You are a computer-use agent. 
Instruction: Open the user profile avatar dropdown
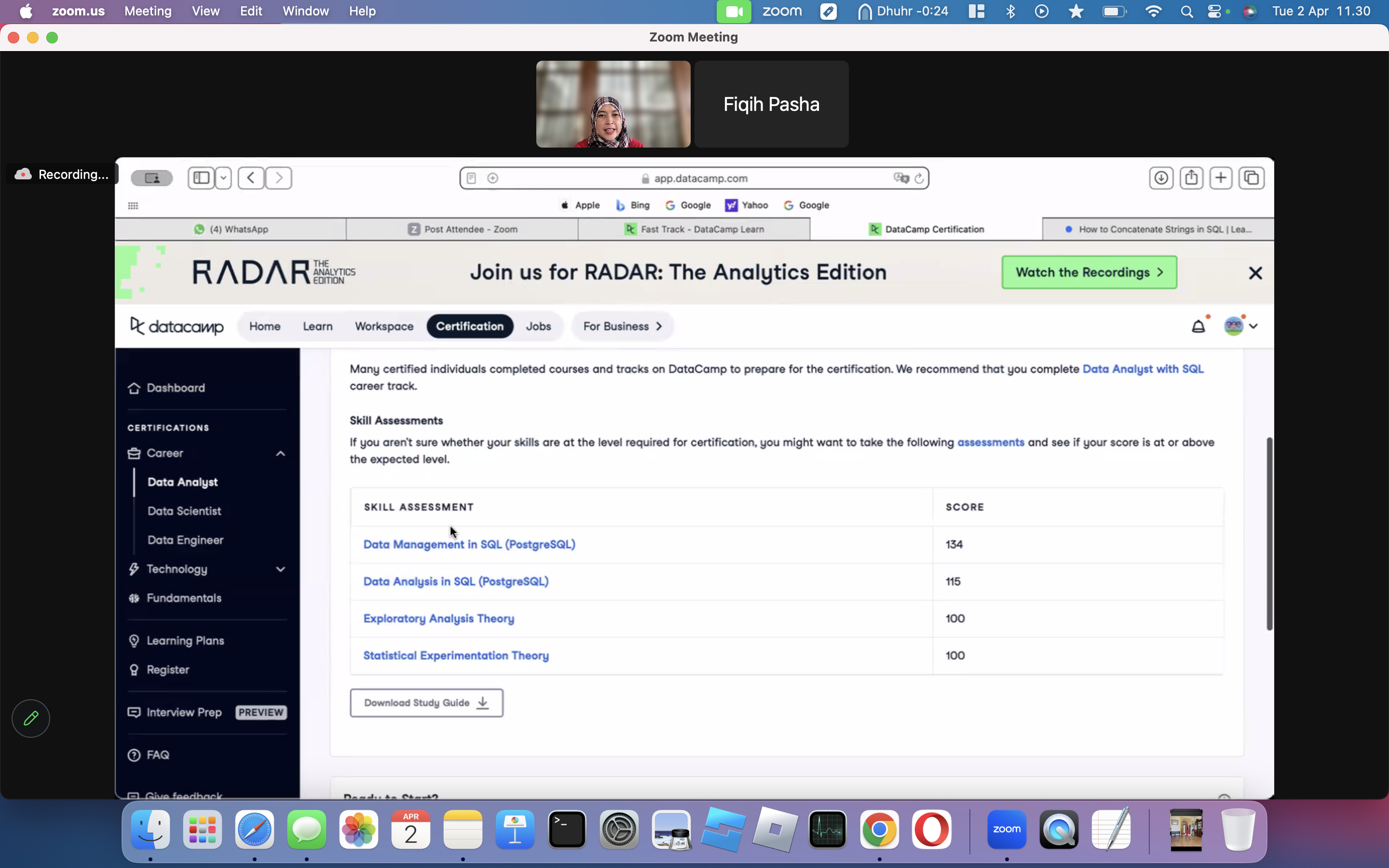click(1241, 326)
